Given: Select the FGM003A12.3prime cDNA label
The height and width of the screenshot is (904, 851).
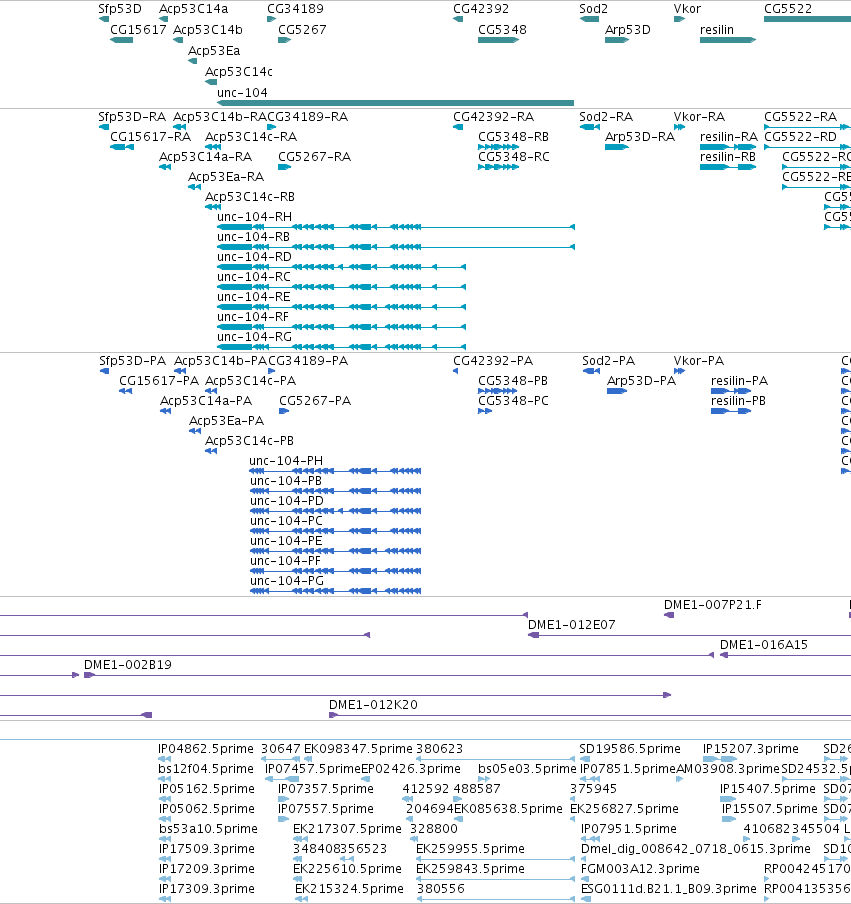Looking at the screenshot, I should coord(640,869).
